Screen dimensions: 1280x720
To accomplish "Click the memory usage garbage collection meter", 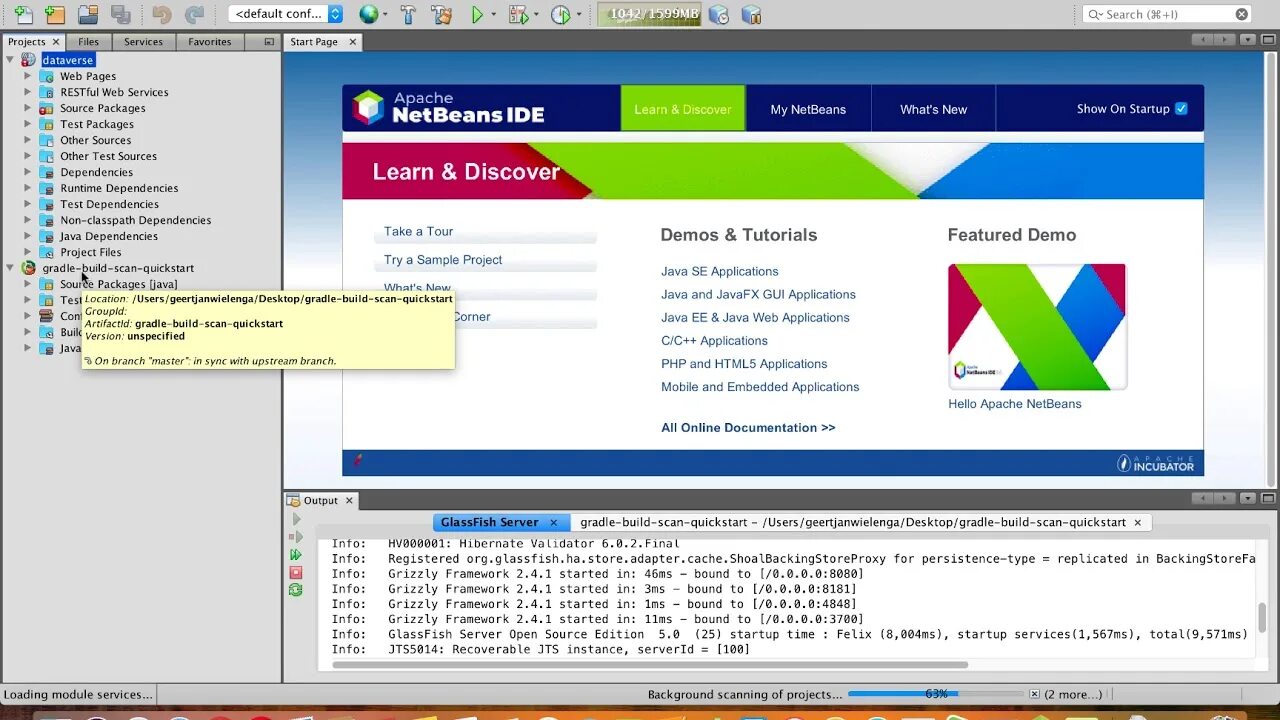I will pos(649,14).
